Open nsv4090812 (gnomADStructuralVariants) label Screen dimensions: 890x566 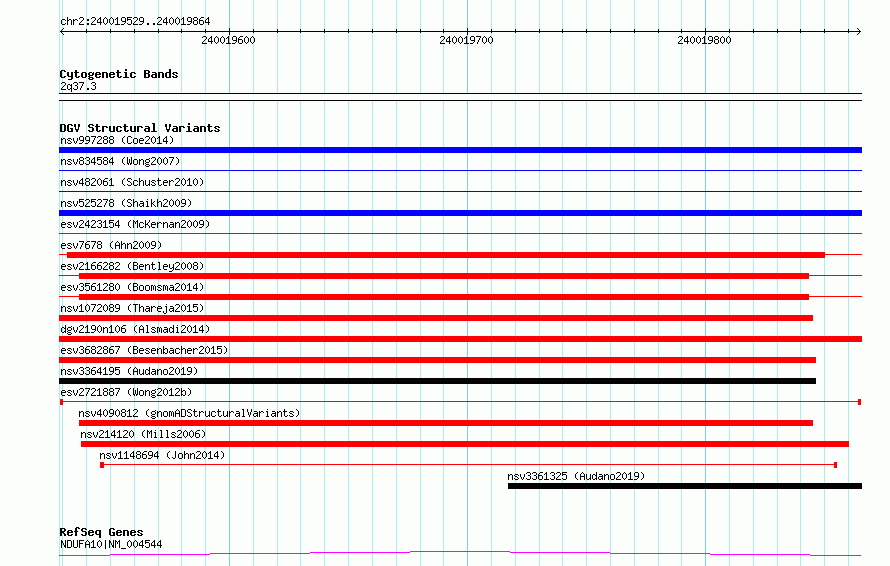point(189,413)
